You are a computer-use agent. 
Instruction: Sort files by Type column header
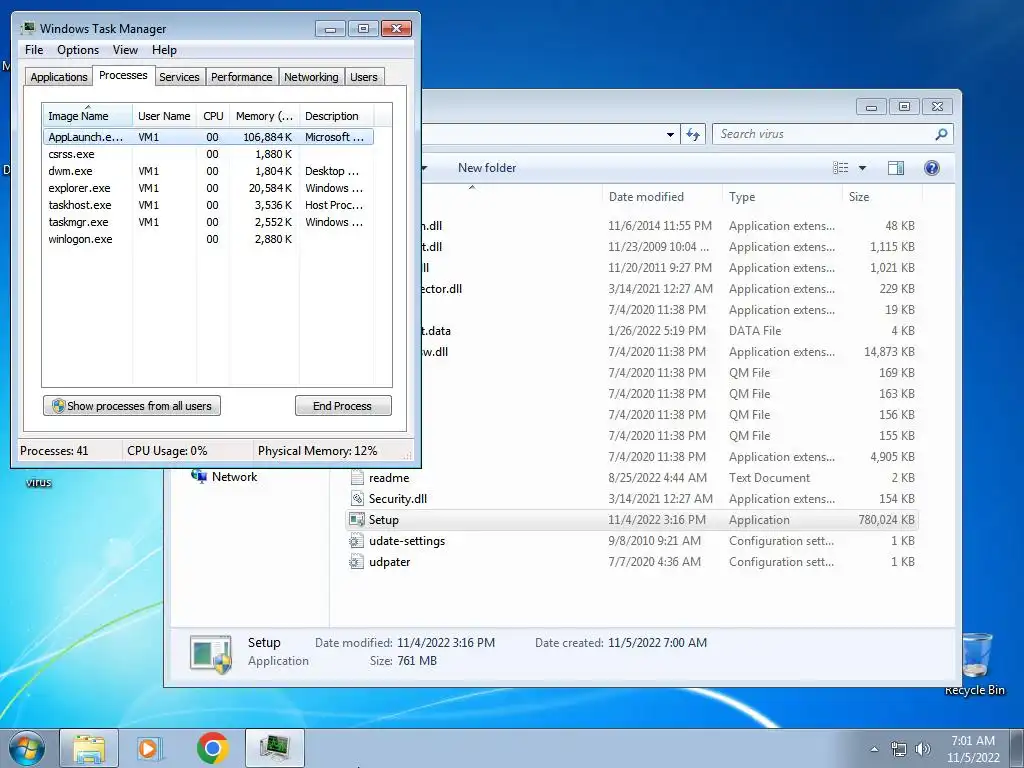[x=782, y=197]
